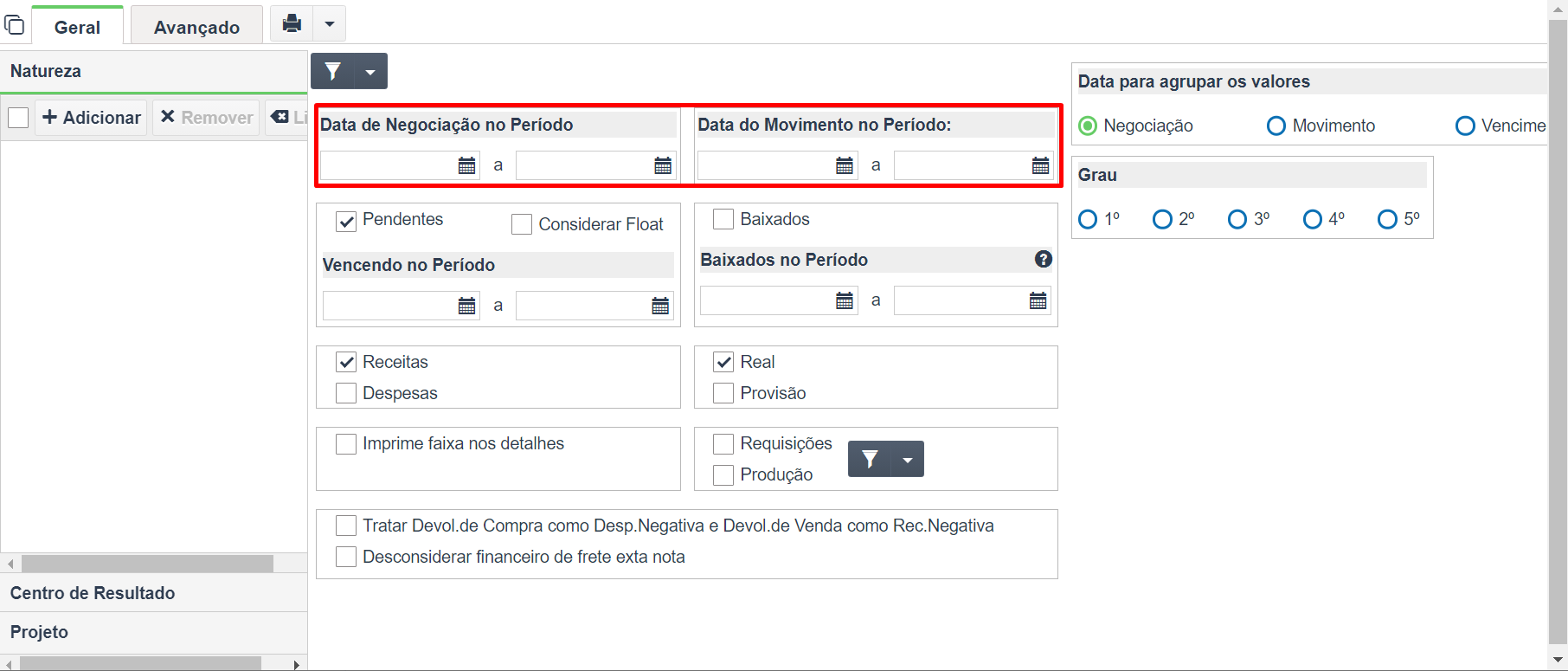Click the funnel icon beside Requisições
The width and height of the screenshot is (1568, 671).
point(870,459)
